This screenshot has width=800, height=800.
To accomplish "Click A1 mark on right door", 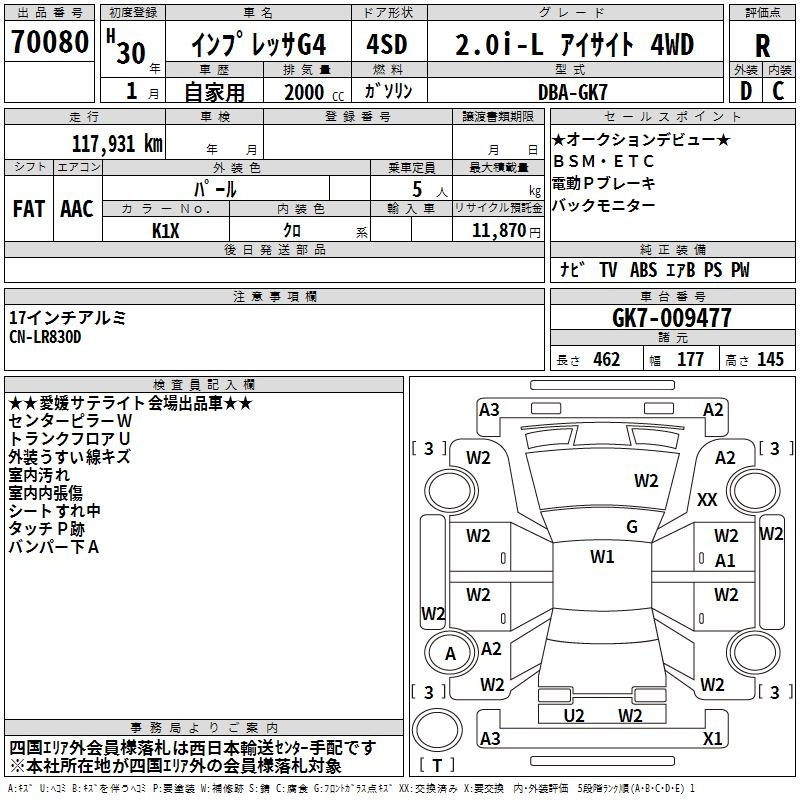I will click(725, 561).
